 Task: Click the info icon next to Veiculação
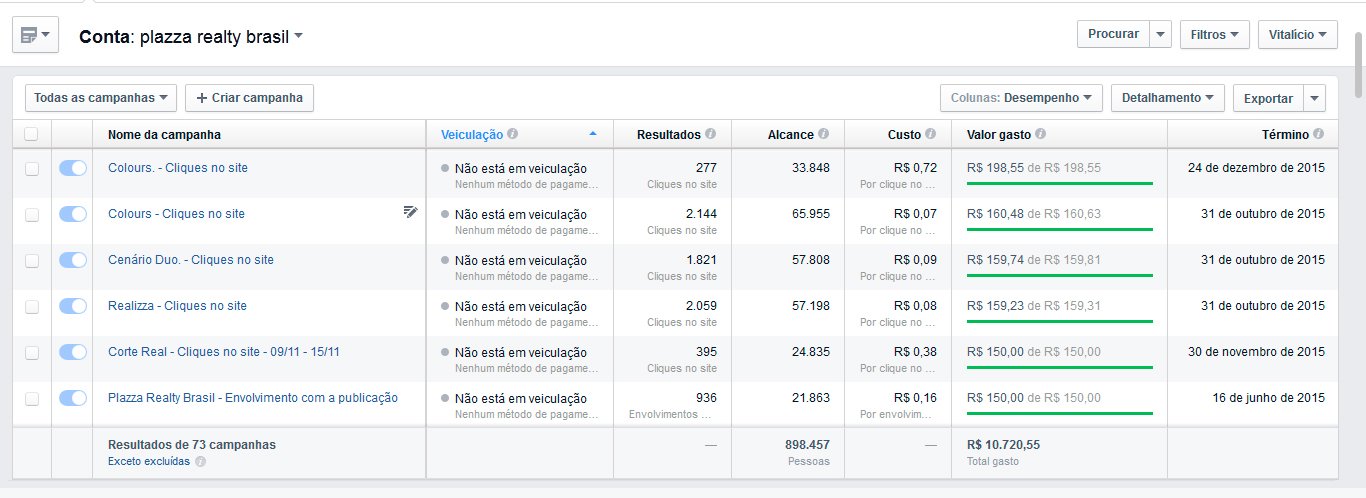[x=513, y=134]
